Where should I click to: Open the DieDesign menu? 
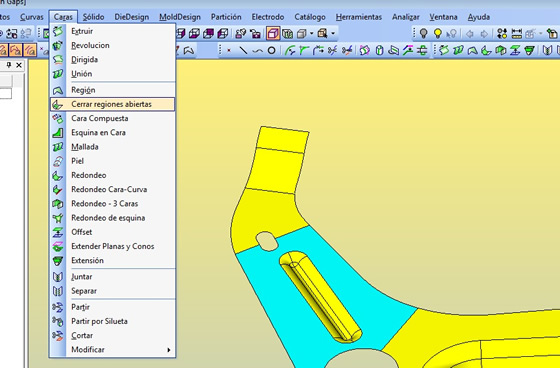[132, 17]
